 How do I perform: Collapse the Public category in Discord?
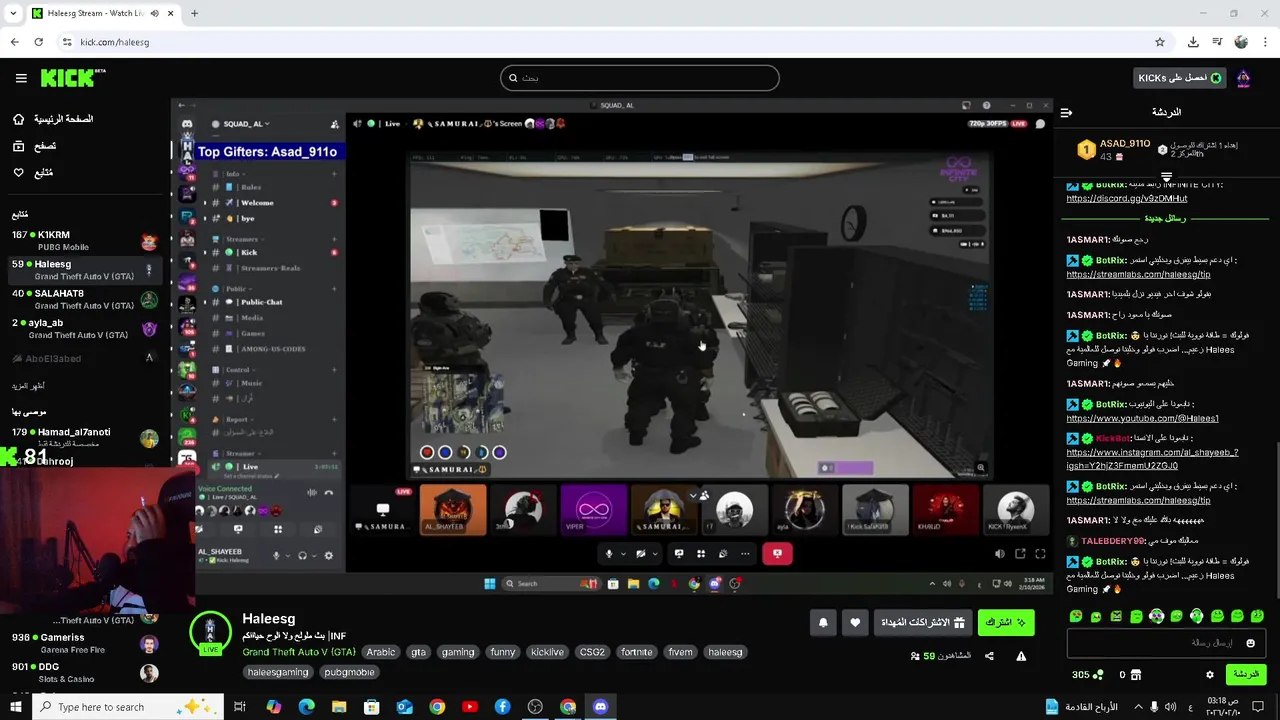pos(235,288)
